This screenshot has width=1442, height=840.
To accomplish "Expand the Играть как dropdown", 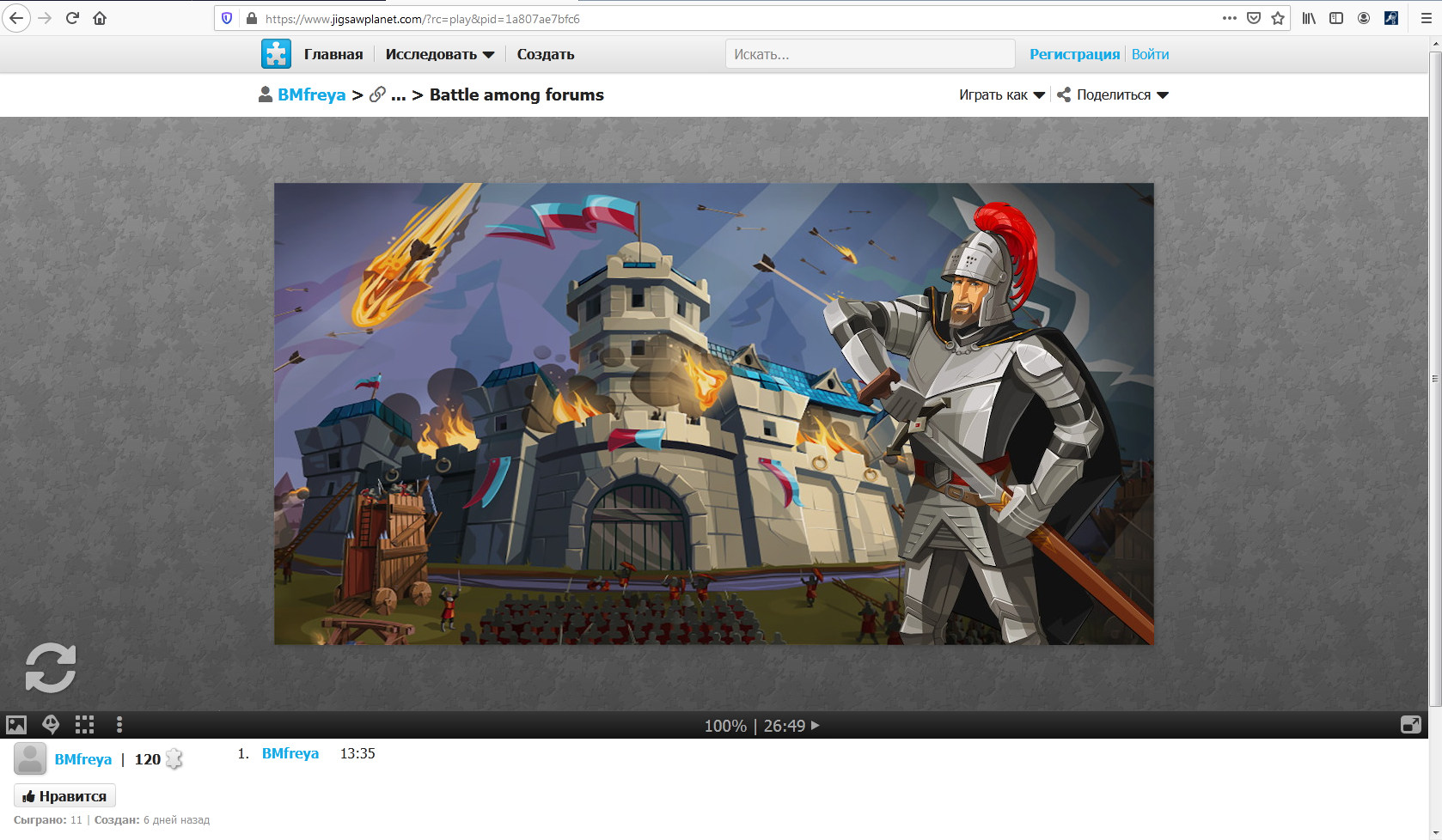I will (1002, 94).
